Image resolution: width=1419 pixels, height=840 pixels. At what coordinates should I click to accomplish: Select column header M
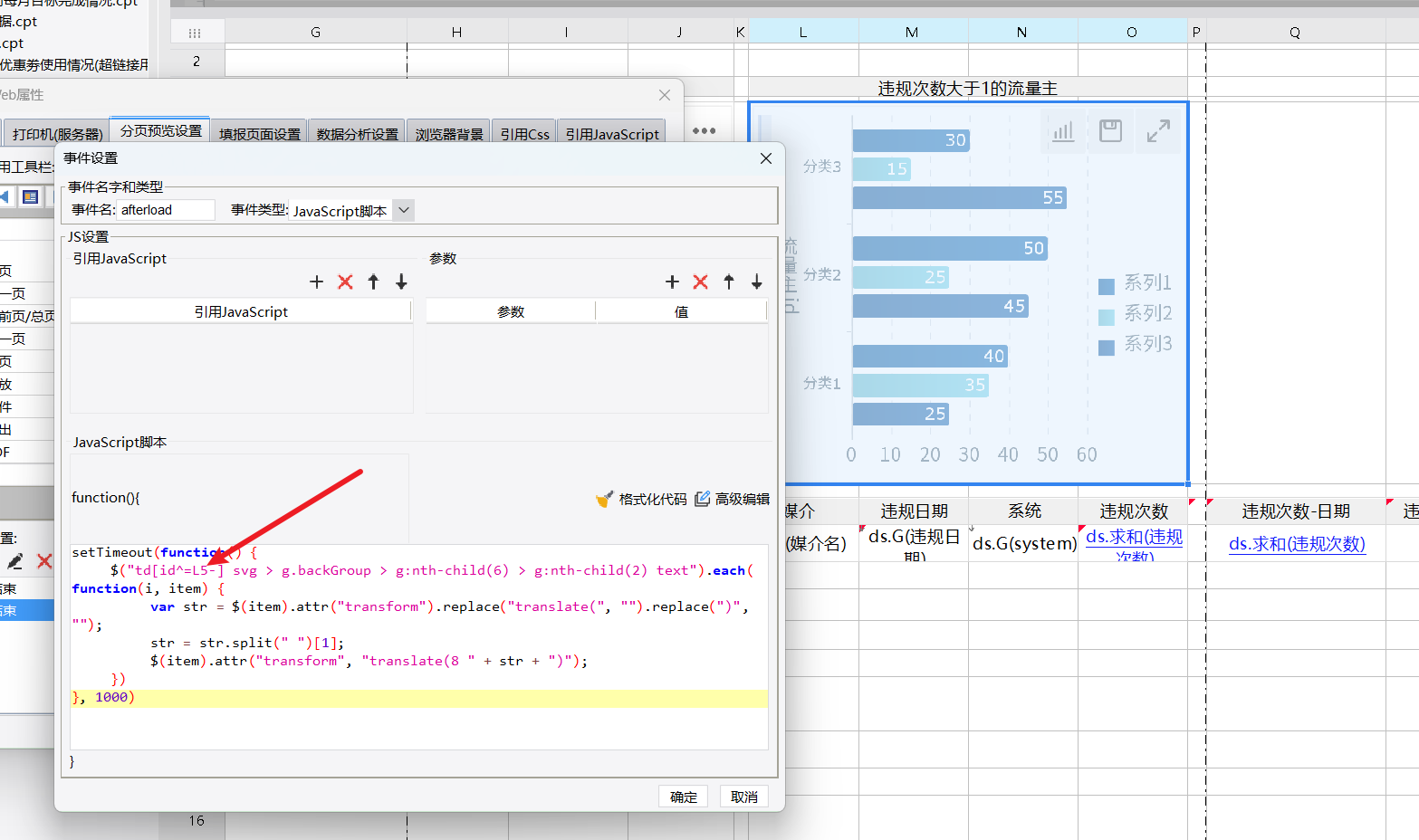[x=912, y=33]
